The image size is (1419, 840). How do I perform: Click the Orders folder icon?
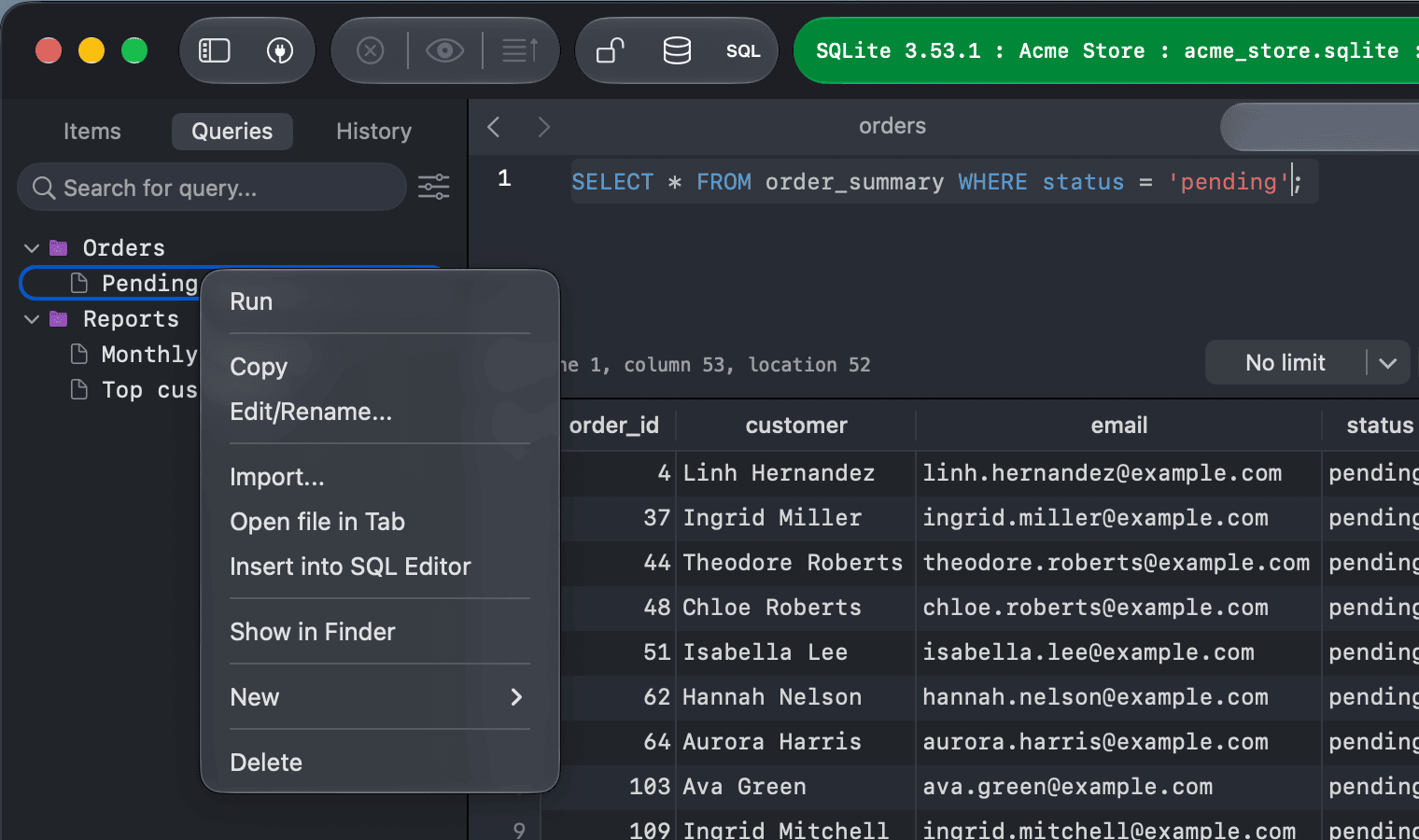point(59,247)
